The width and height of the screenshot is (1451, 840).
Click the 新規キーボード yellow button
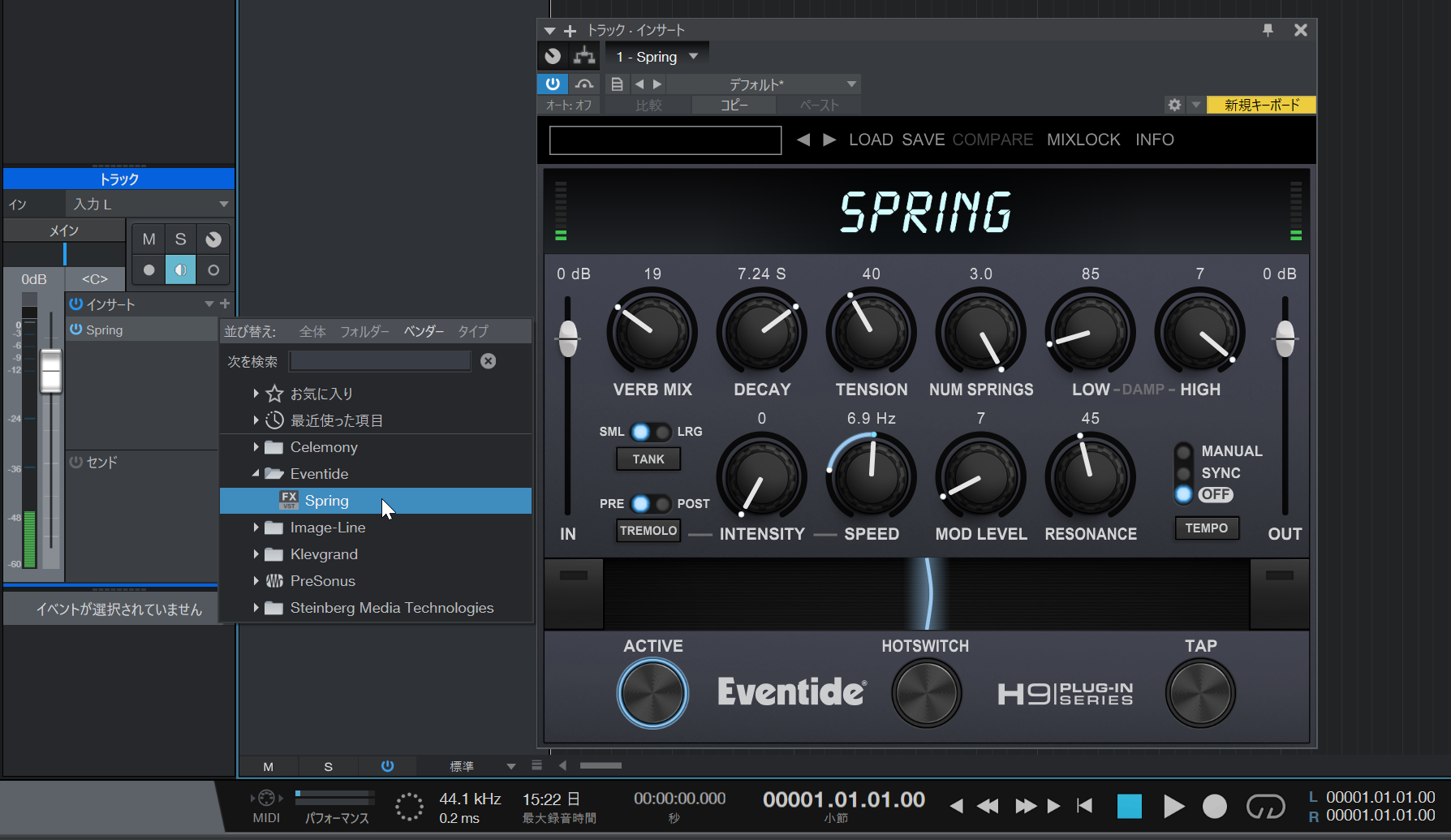coord(1261,105)
